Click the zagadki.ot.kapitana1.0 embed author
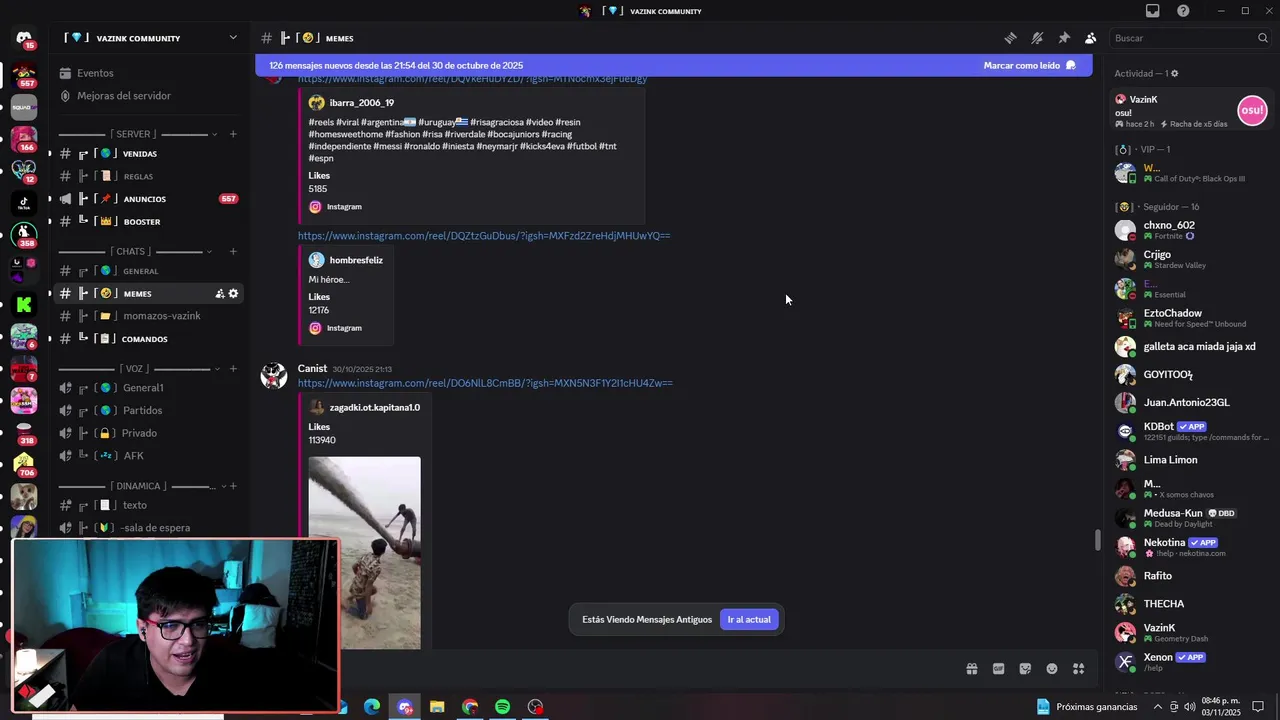The image size is (1280, 720). pyautogui.click(x=375, y=408)
